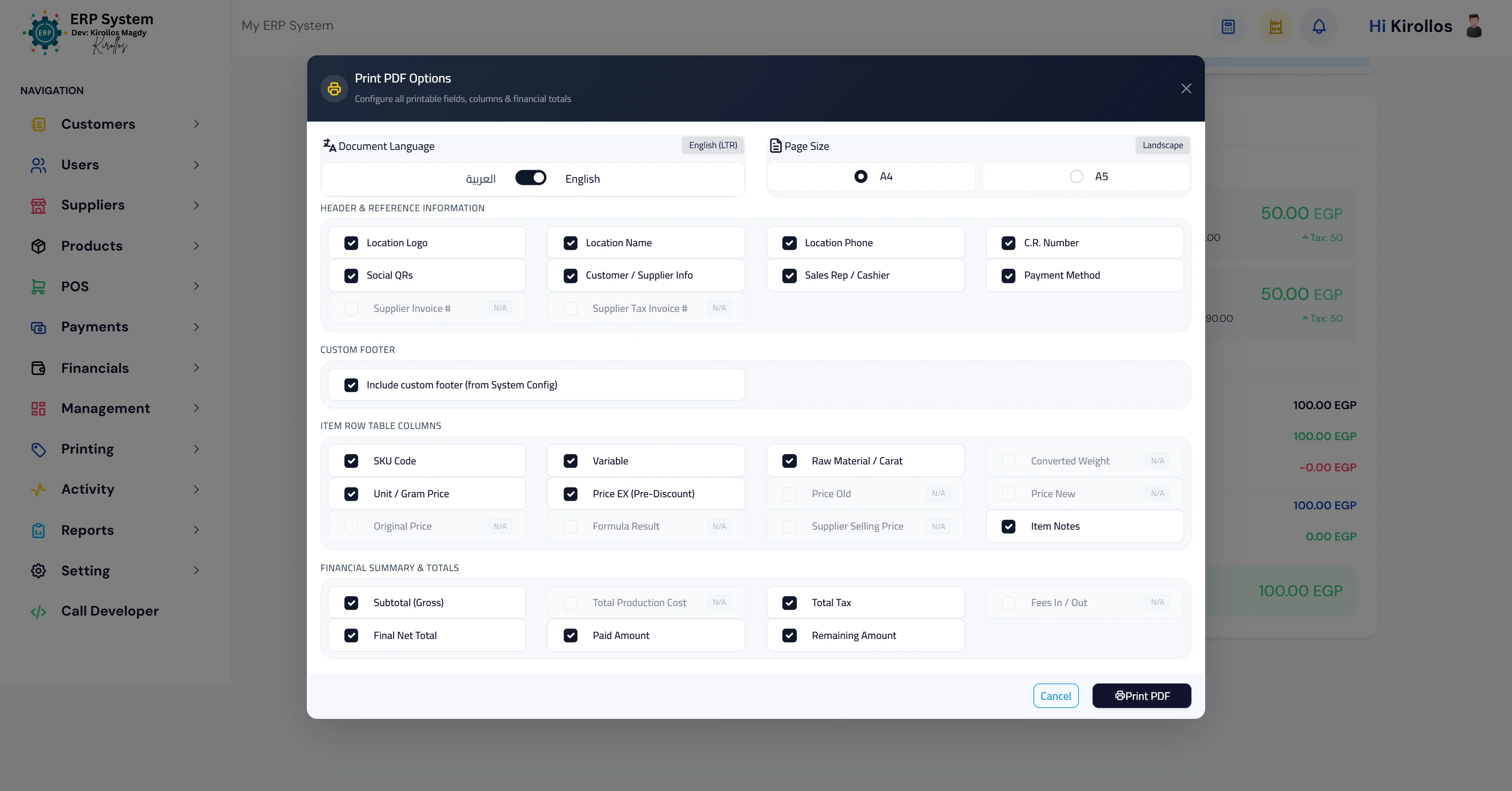
Task: Click the Print PDF button
Action: pyautogui.click(x=1141, y=696)
